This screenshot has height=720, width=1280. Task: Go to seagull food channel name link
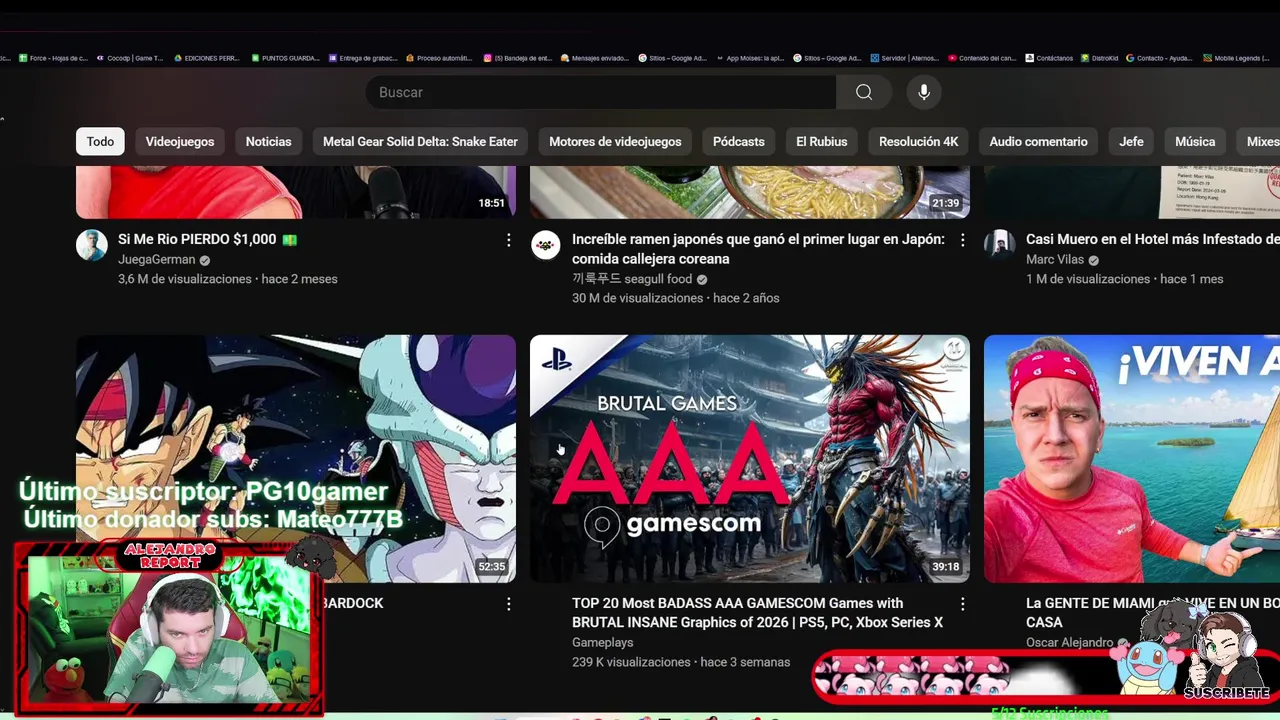coord(632,279)
